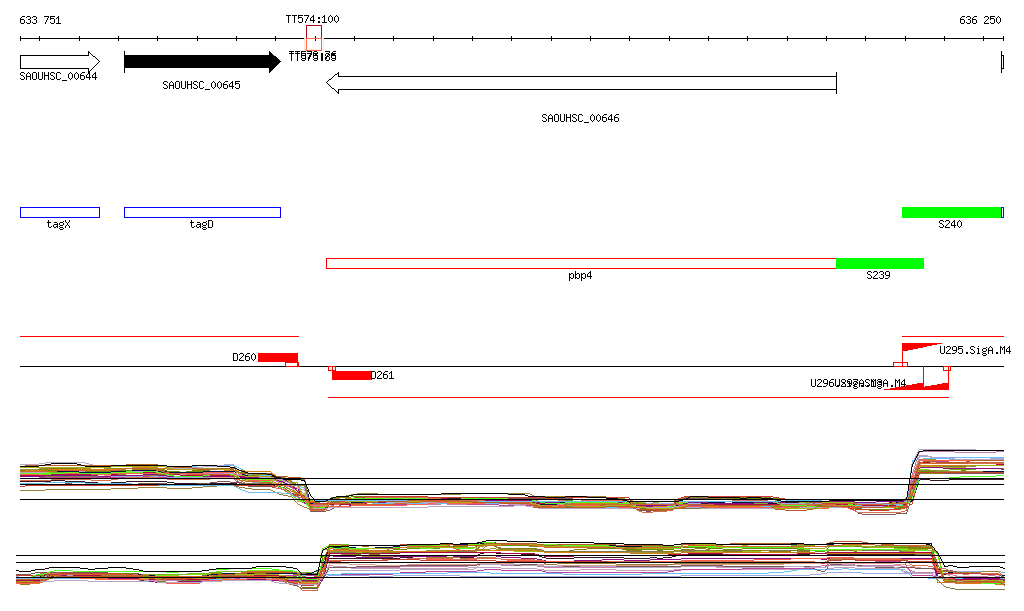This screenshot has height=611, width=1024.
Task: Click the green S240 segment bar
Action: pyautogui.click(x=951, y=212)
